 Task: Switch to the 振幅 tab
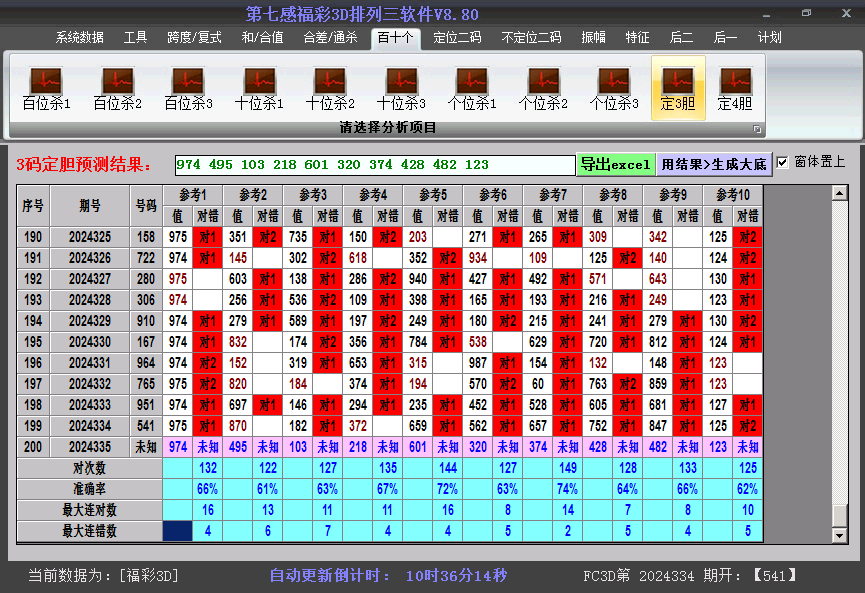pos(594,38)
